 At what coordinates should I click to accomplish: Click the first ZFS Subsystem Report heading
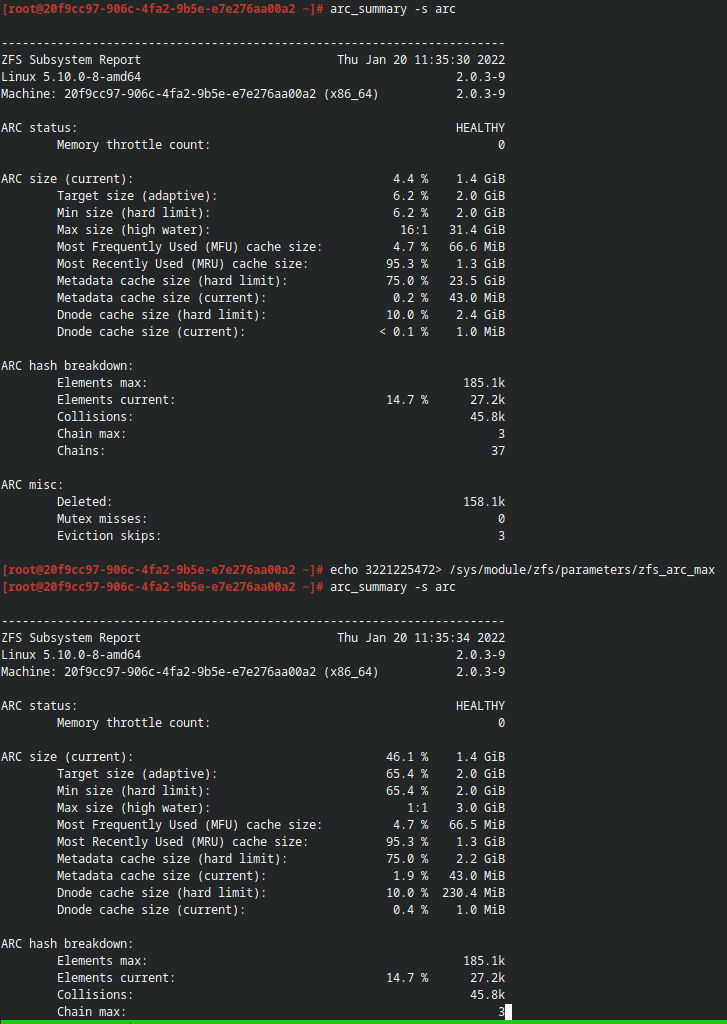click(71, 60)
